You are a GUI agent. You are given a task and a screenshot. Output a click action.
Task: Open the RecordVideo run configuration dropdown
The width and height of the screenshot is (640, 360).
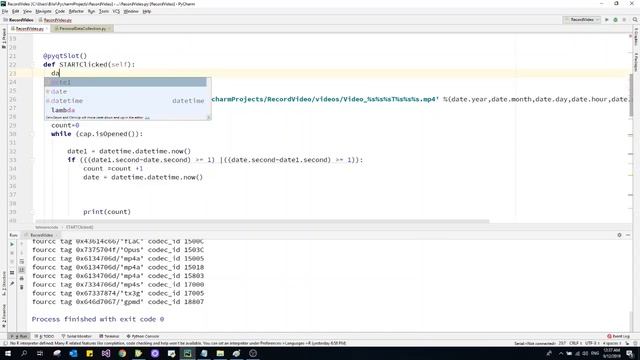coord(582,20)
